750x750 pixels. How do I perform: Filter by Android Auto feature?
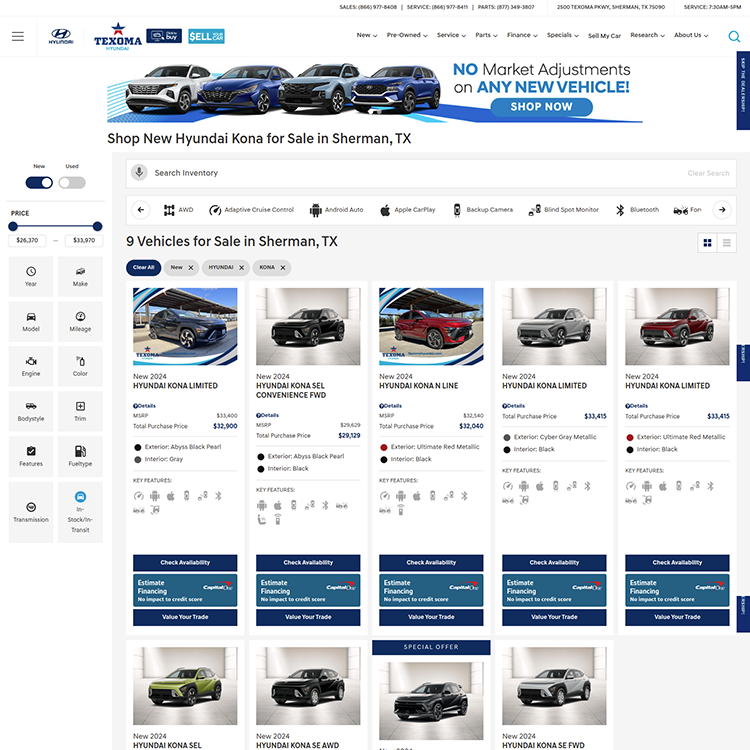pos(336,210)
